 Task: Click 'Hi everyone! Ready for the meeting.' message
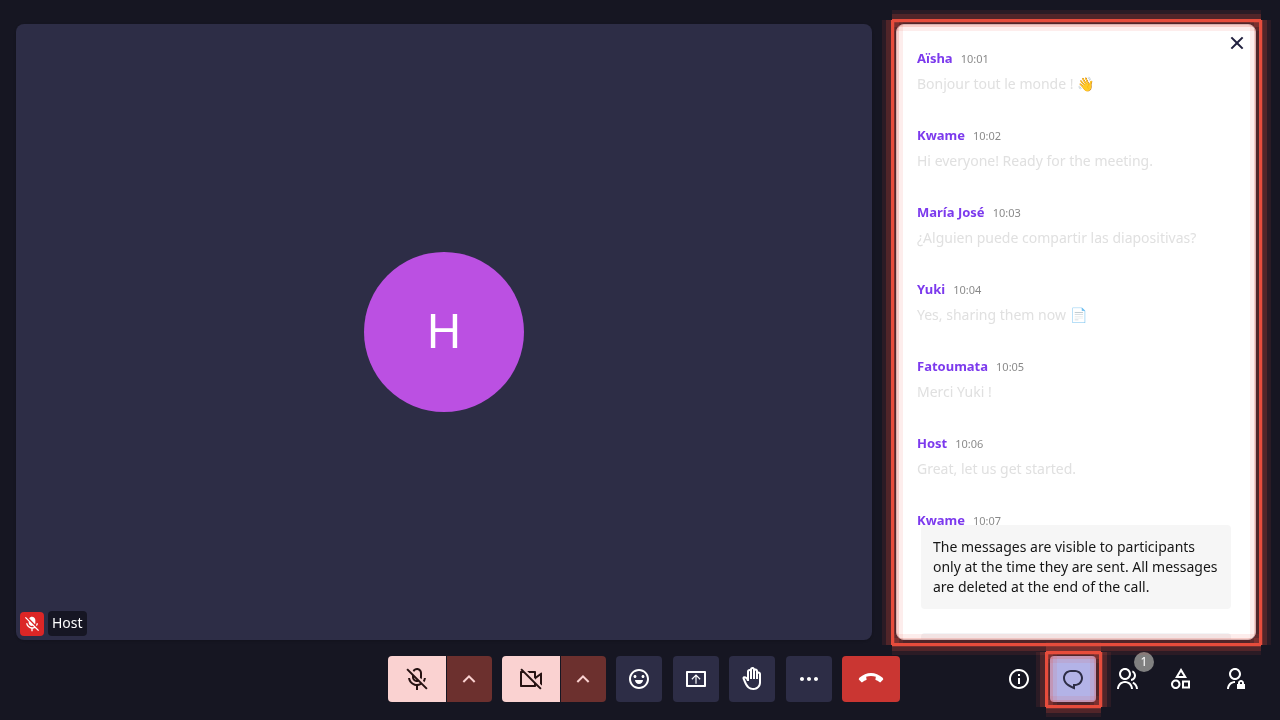(x=1035, y=161)
